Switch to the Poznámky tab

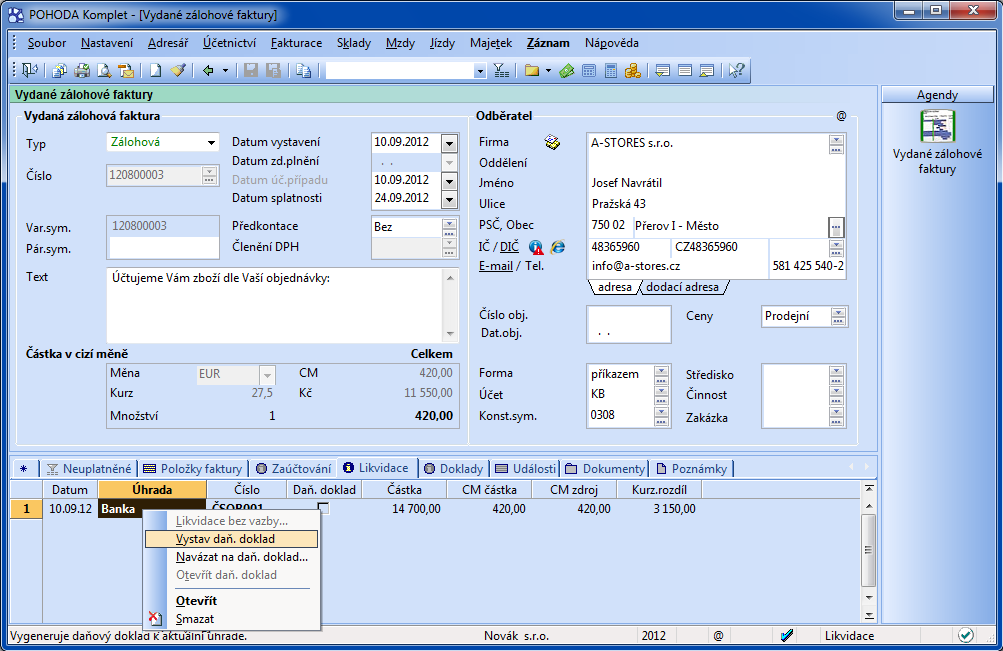tap(692, 469)
